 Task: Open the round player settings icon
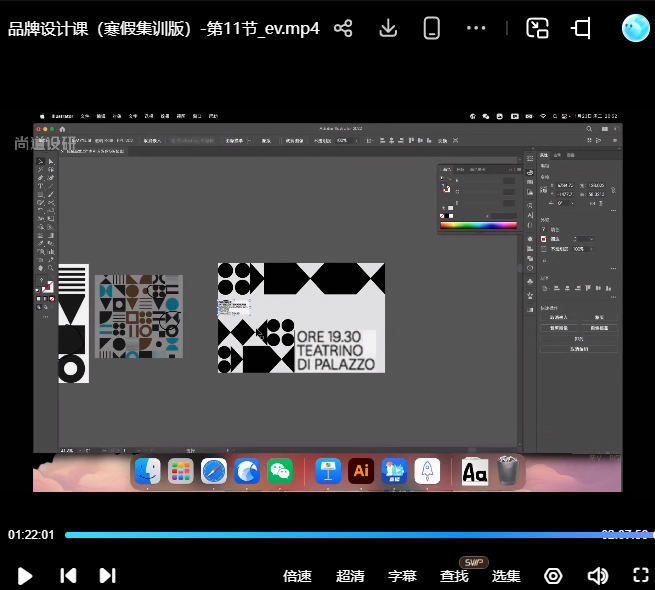[x=553, y=575]
